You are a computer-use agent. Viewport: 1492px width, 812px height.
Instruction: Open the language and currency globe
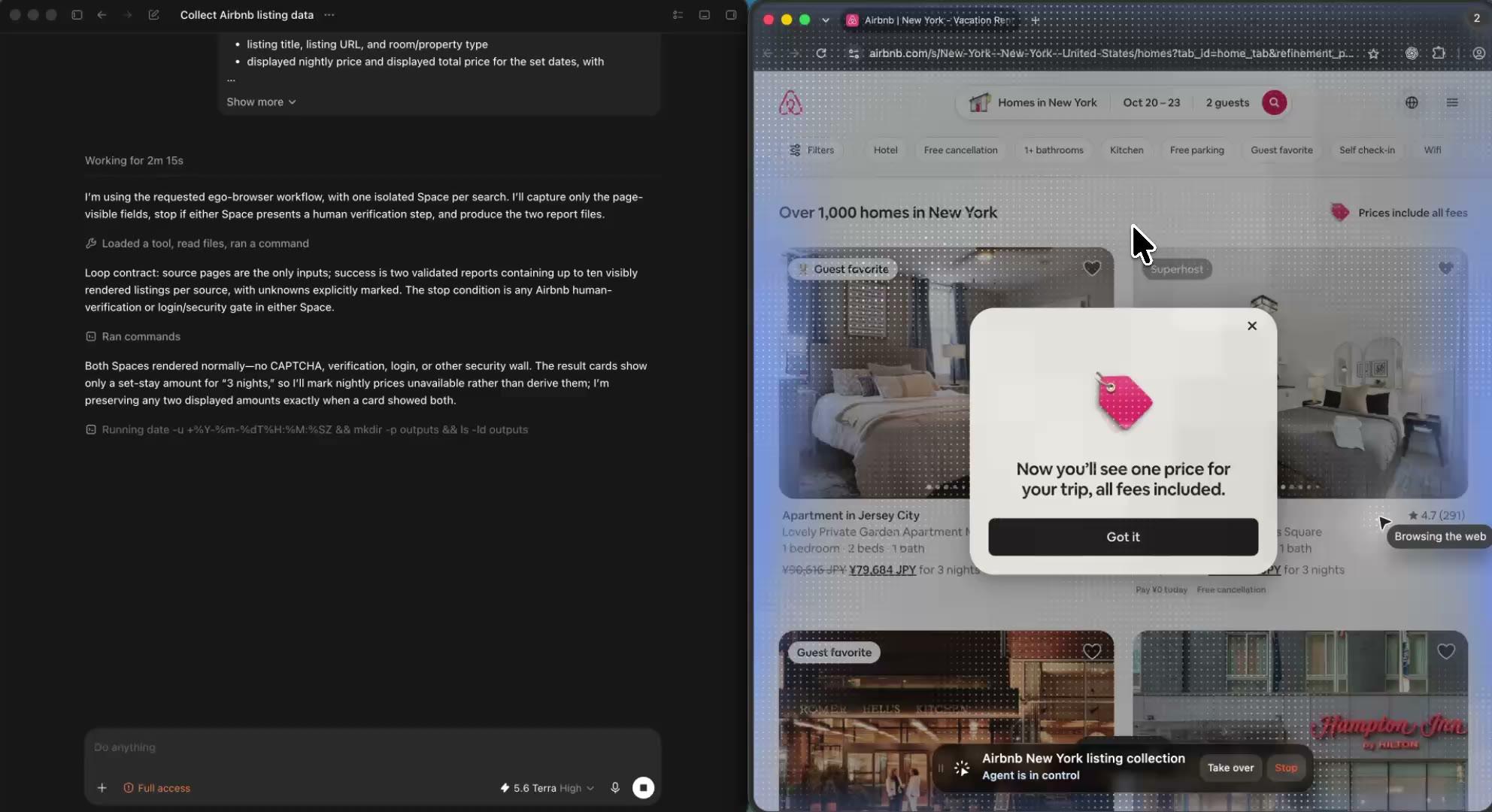1412,103
